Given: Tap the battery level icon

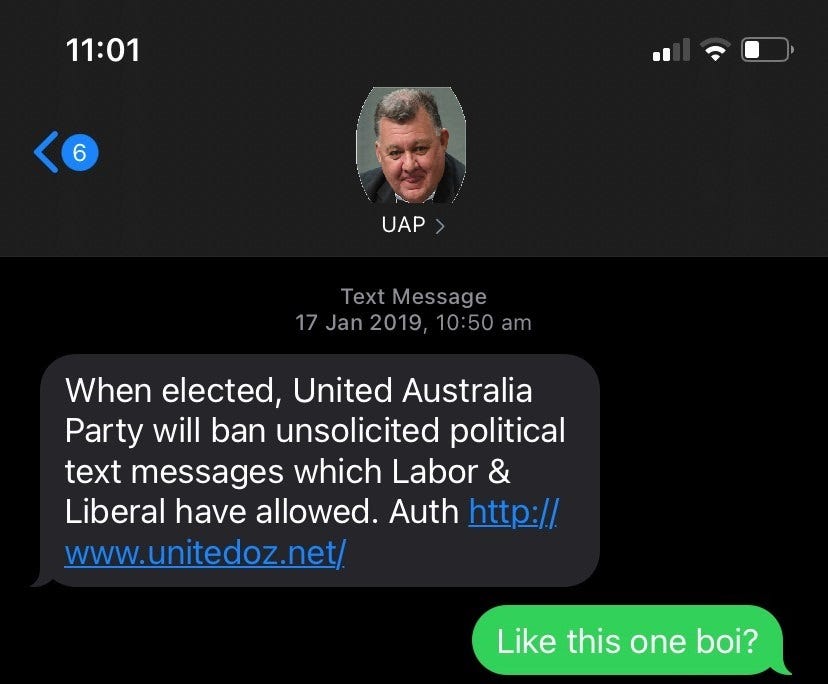Looking at the screenshot, I should coord(768,50).
